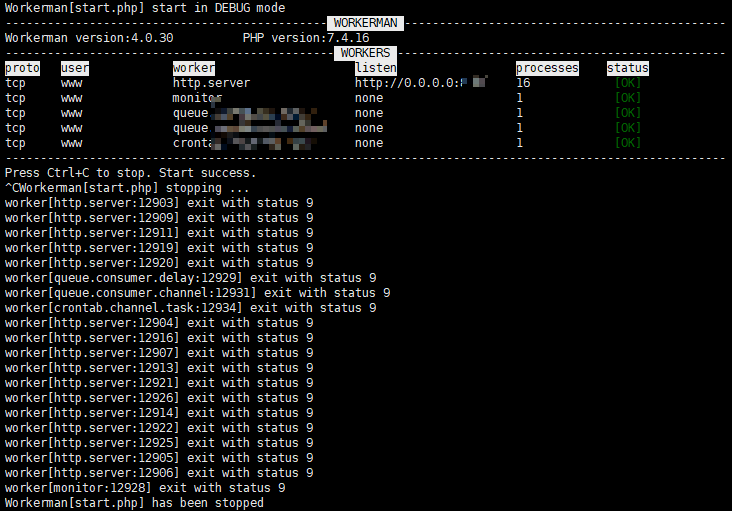Click the line for worker http.server:12906
This screenshot has height=511, width=732.
pyautogui.click(x=159, y=473)
